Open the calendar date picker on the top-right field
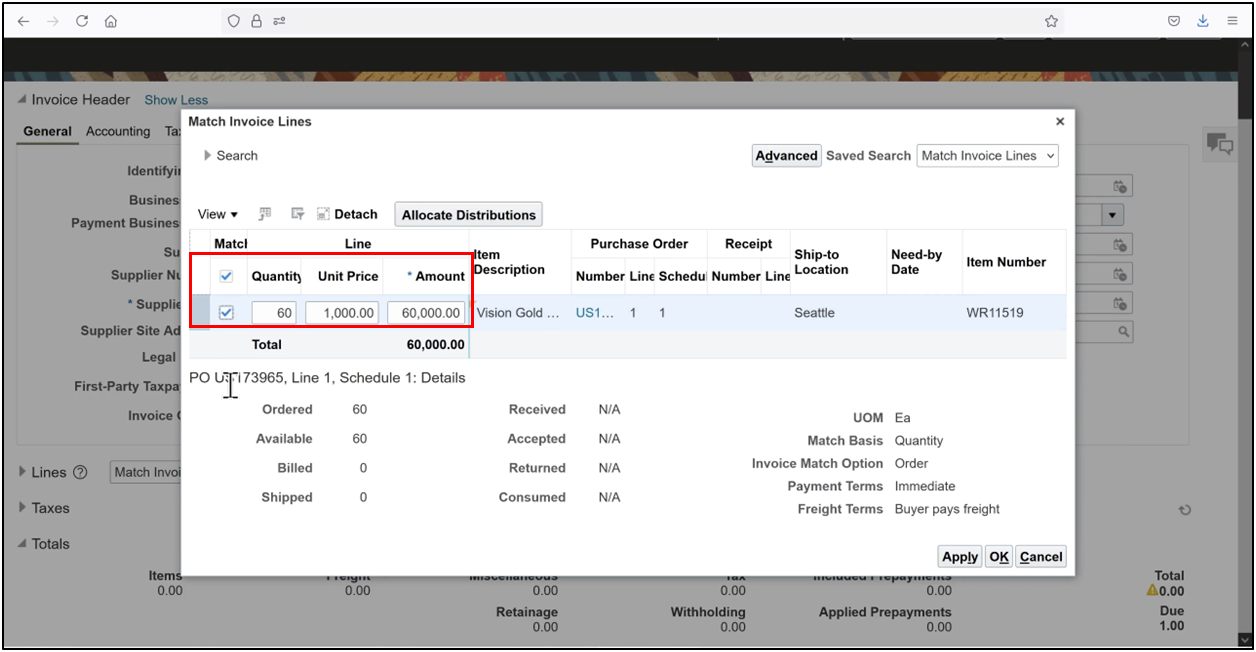 click(x=1121, y=185)
